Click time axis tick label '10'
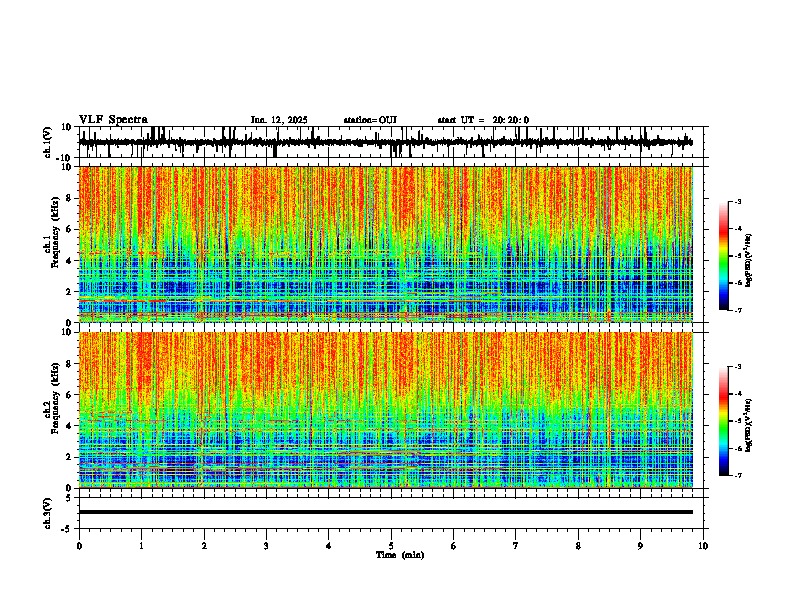792x612 pixels. coord(703,546)
